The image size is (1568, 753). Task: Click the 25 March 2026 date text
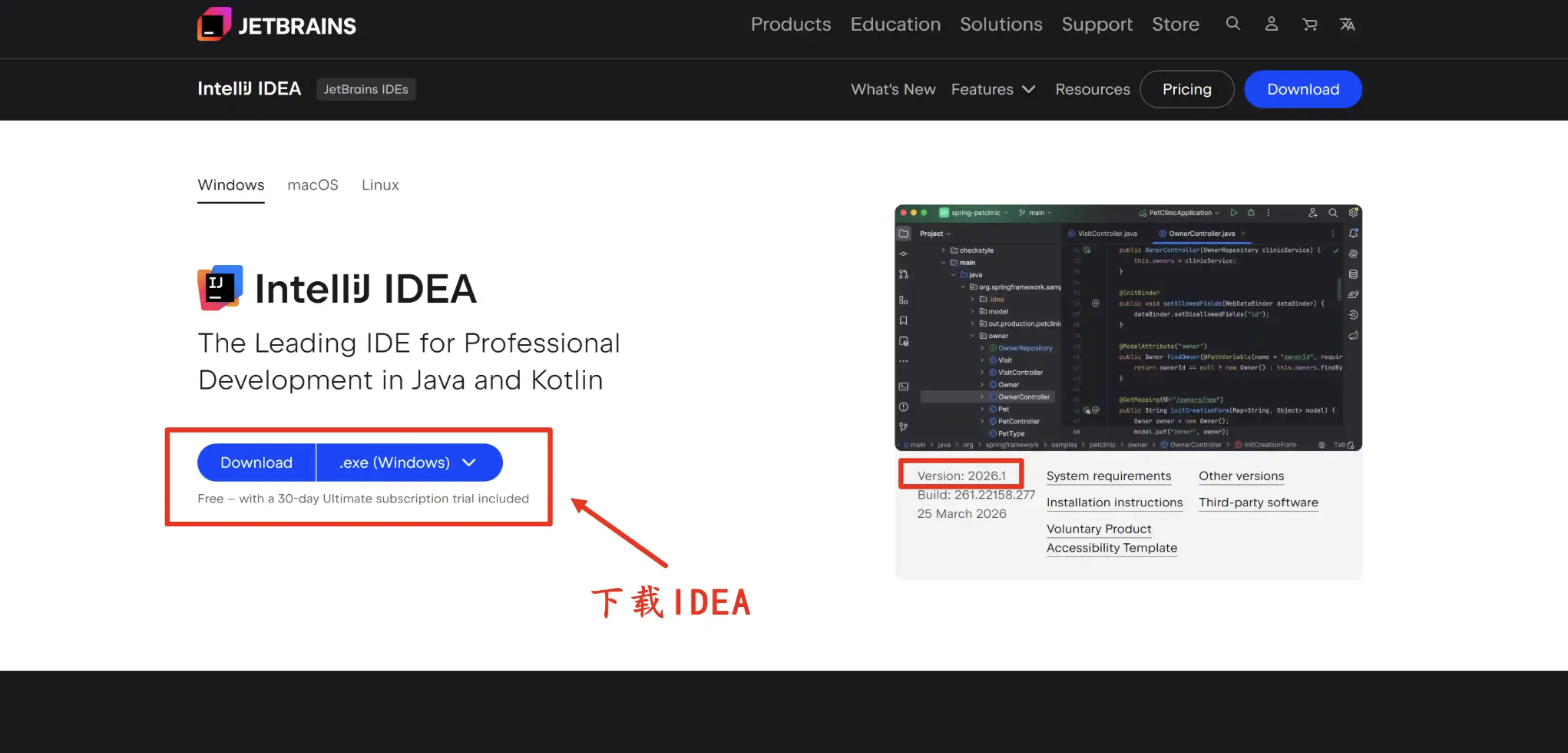[x=961, y=514]
